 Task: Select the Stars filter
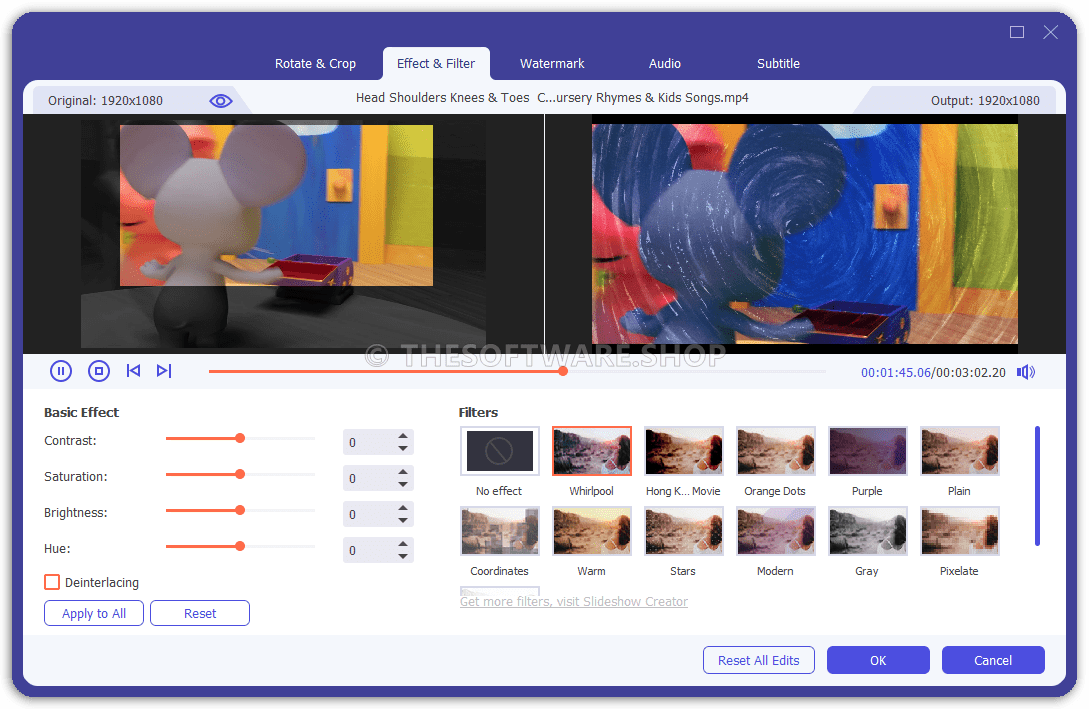(684, 531)
